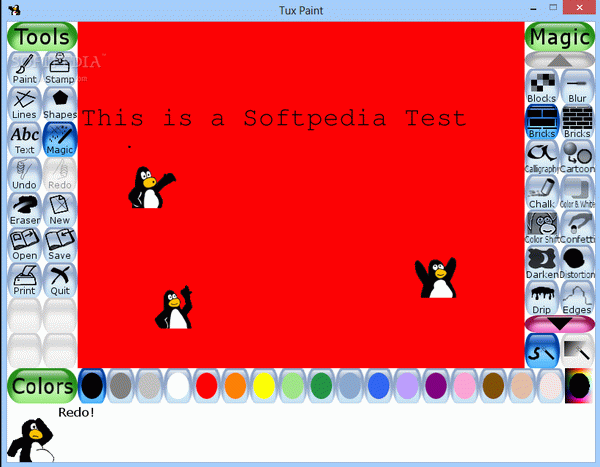This screenshot has height=467, width=600.
Task: Select the Stamp tool
Action: tap(60, 69)
